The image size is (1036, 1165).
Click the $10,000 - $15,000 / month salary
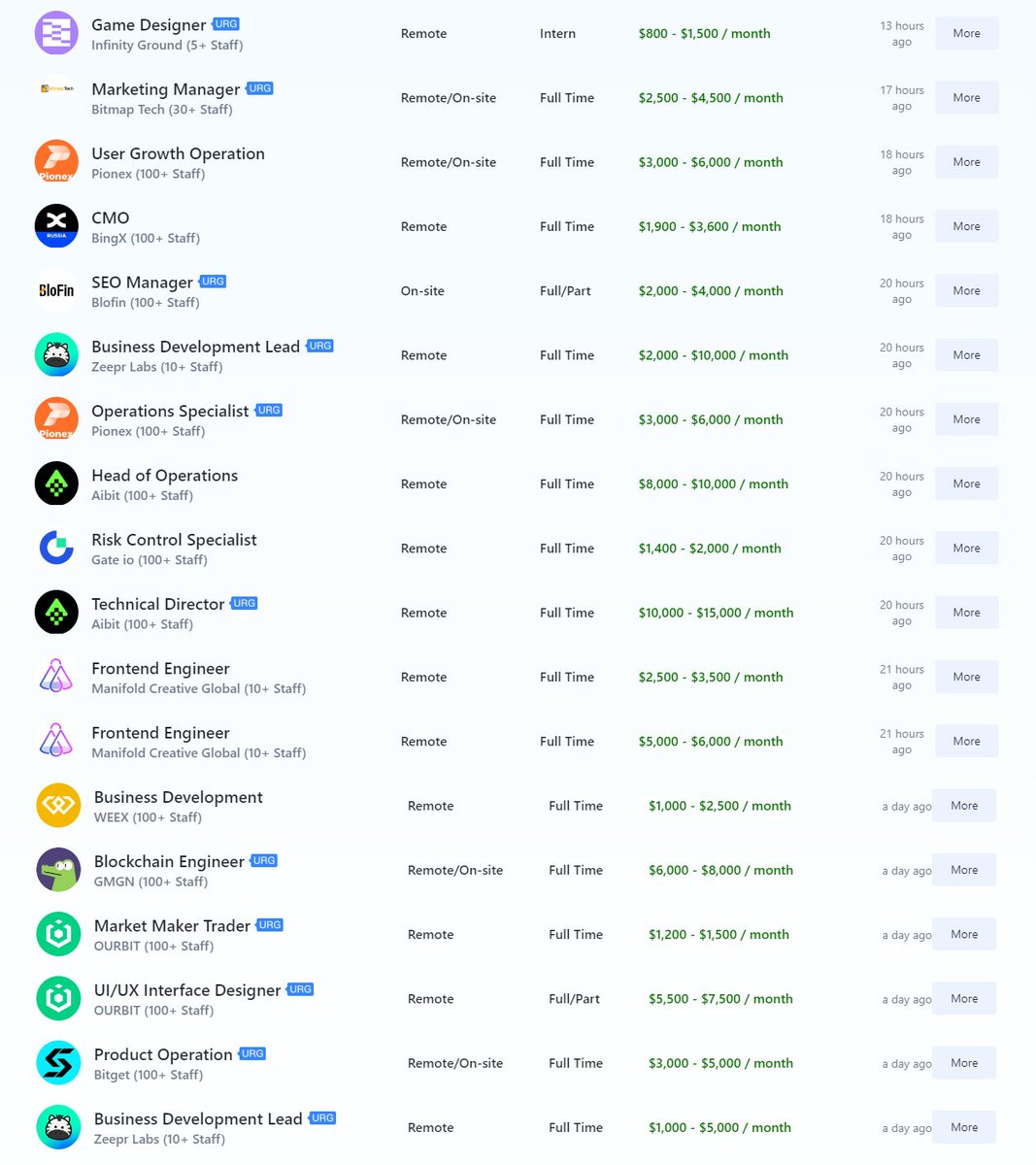[717, 613]
